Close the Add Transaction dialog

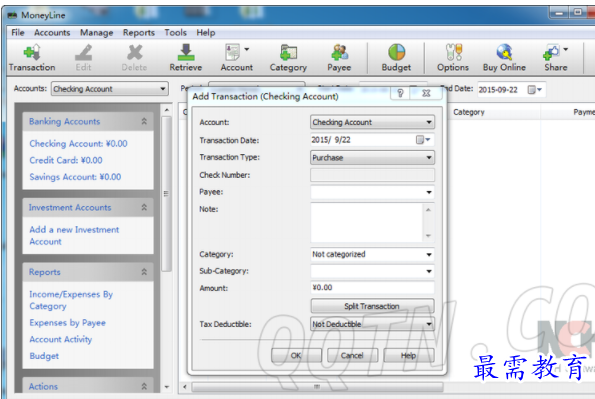(426, 93)
